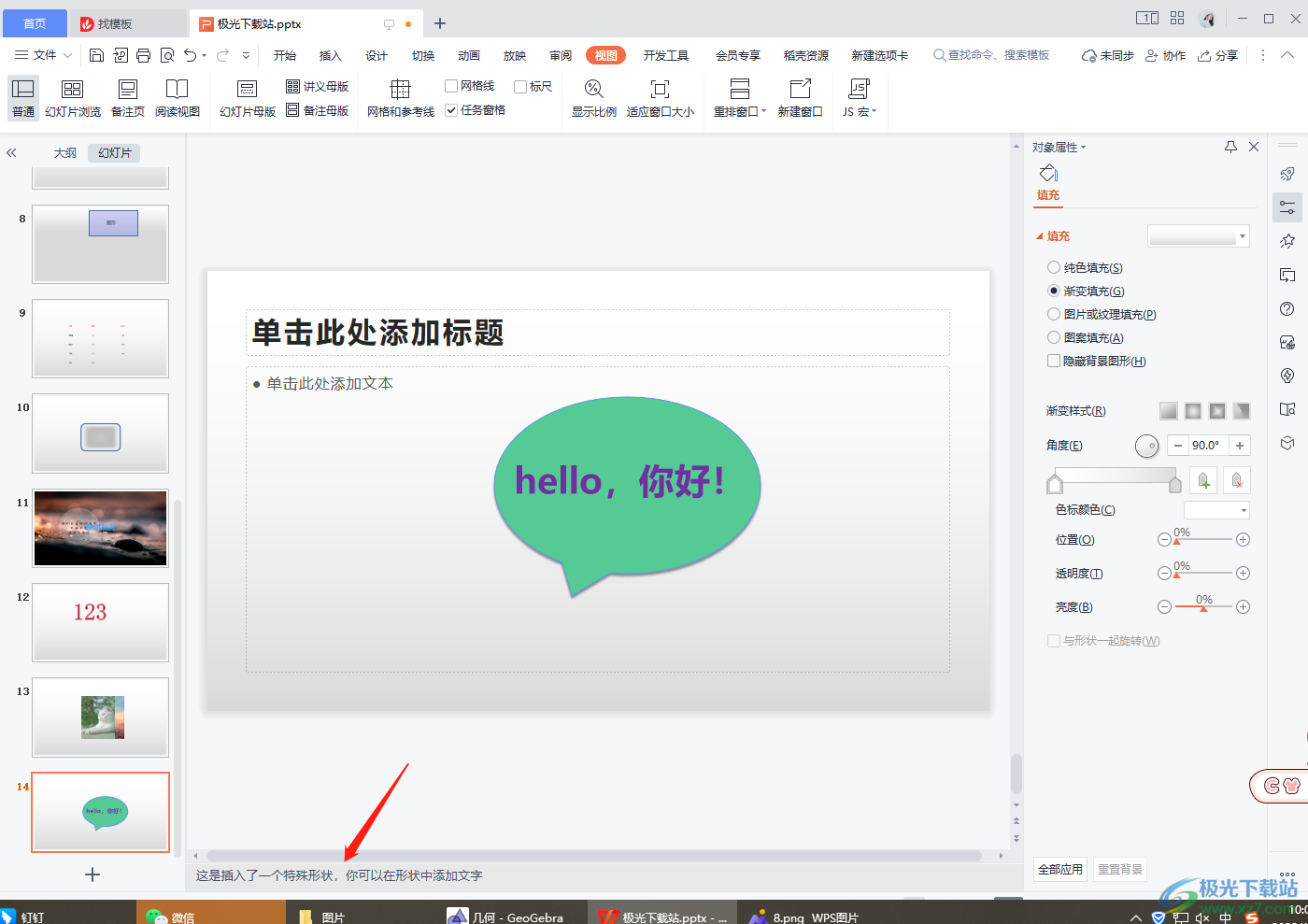
Task: Click the rocket icon in right sidebar
Action: (1287, 174)
